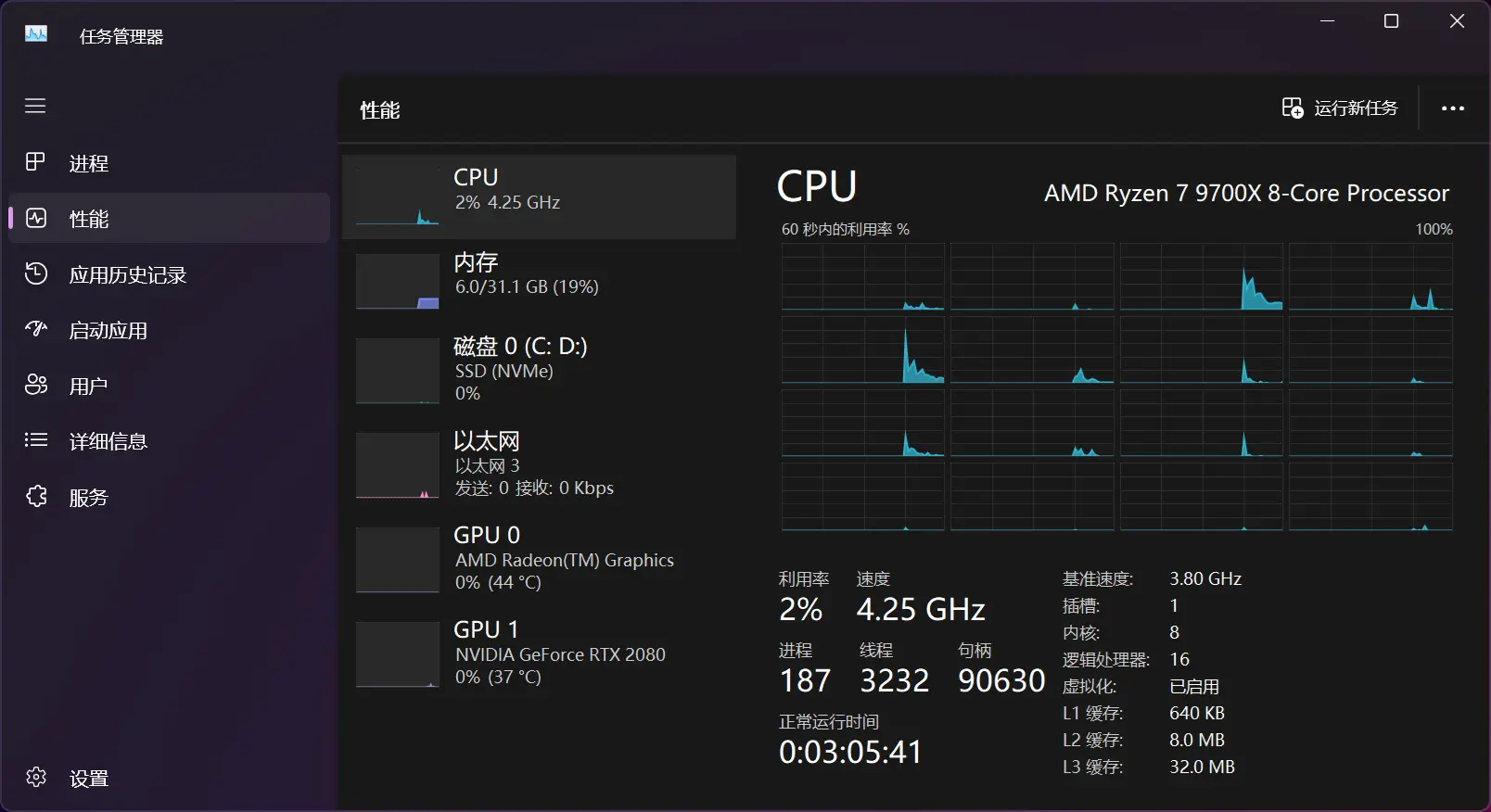Screen dimensions: 1491x812
Task: Select 磁盘 0 (C: D:) entry
Action: (539, 370)
